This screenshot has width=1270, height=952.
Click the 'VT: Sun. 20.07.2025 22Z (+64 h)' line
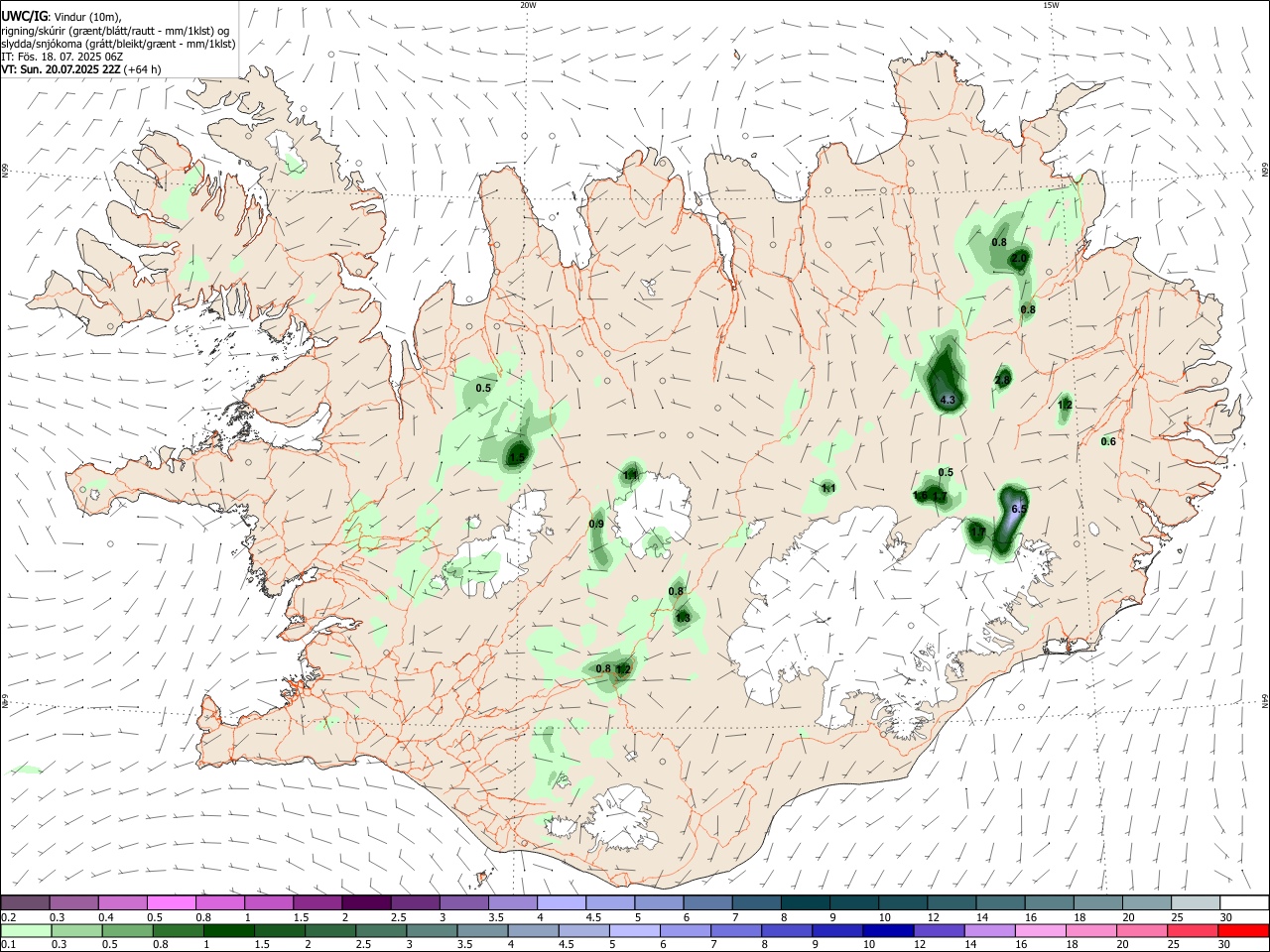(x=81, y=69)
